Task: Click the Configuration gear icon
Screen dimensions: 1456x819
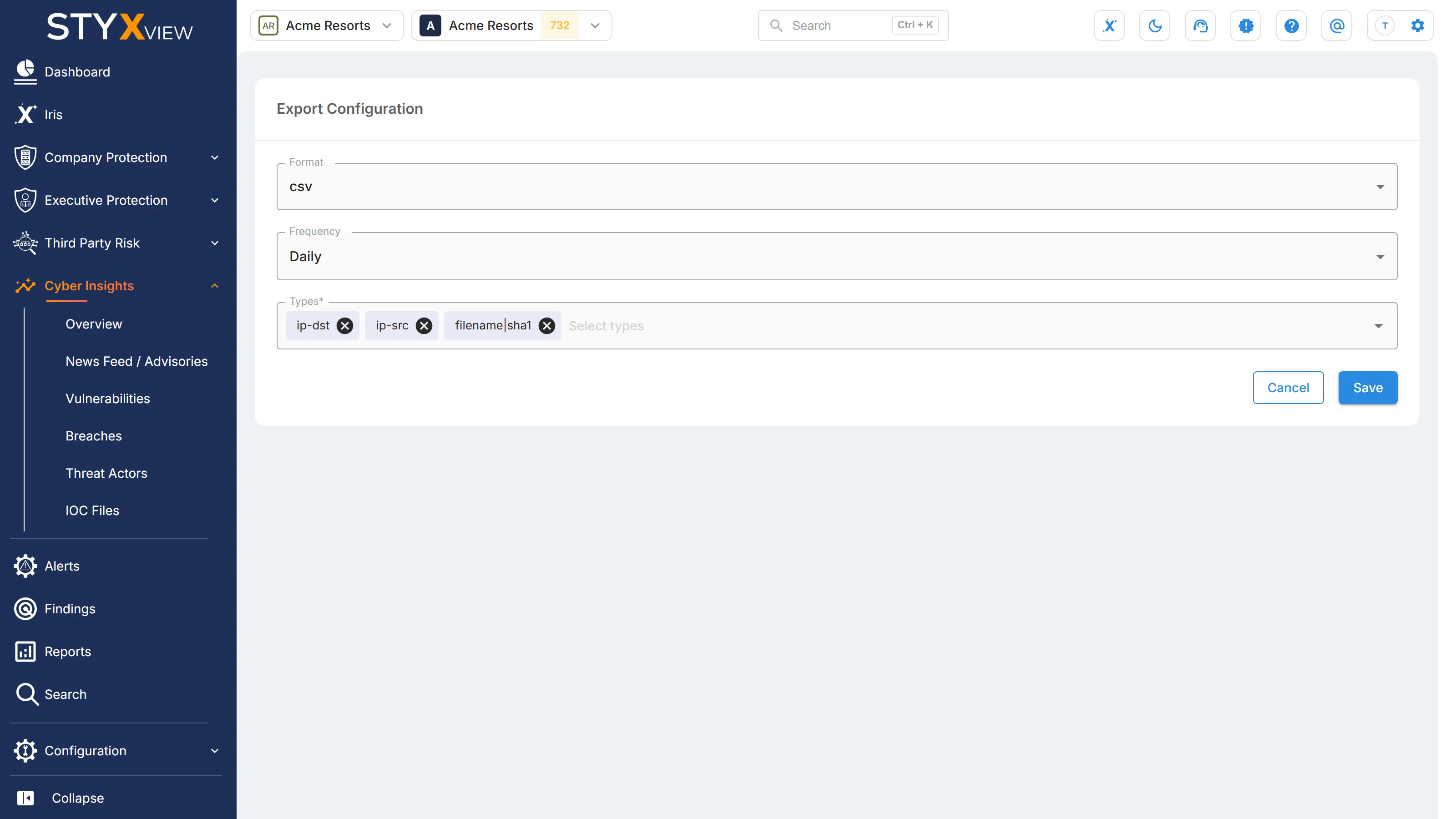Action: point(25,751)
